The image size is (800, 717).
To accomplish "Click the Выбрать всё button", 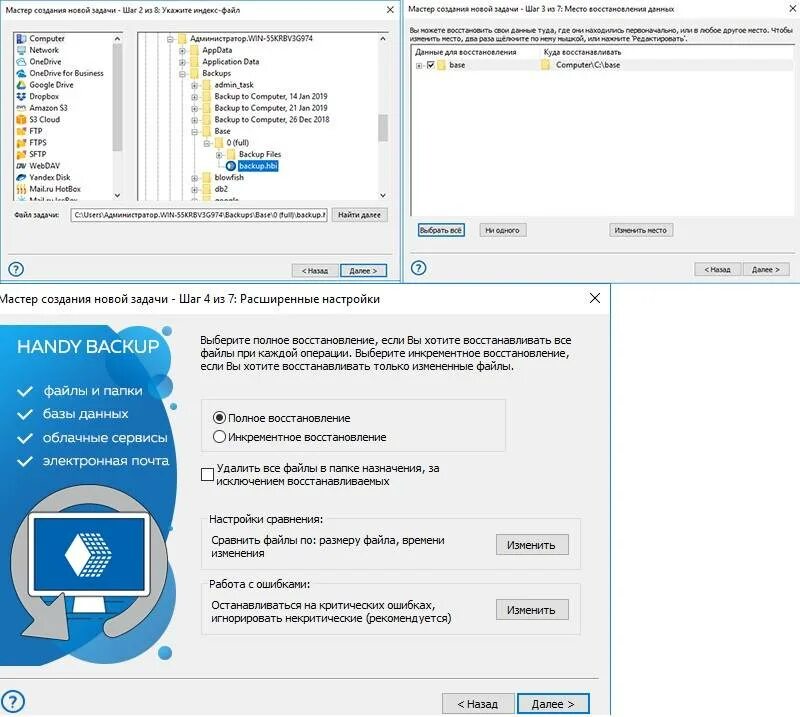I will [x=441, y=230].
